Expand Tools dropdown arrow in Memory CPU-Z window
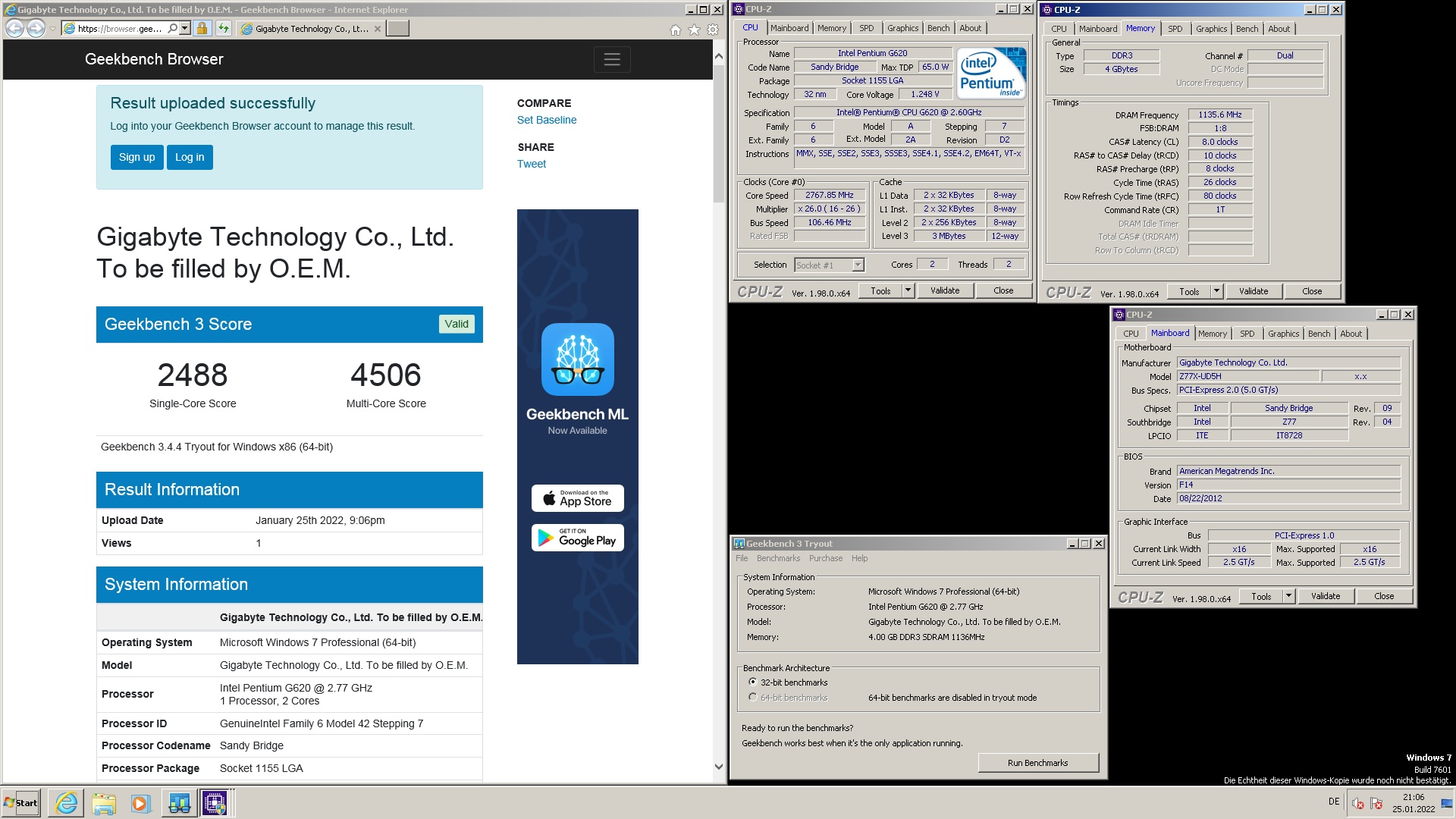Viewport: 1456px width, 819px height. point(1216,291)
